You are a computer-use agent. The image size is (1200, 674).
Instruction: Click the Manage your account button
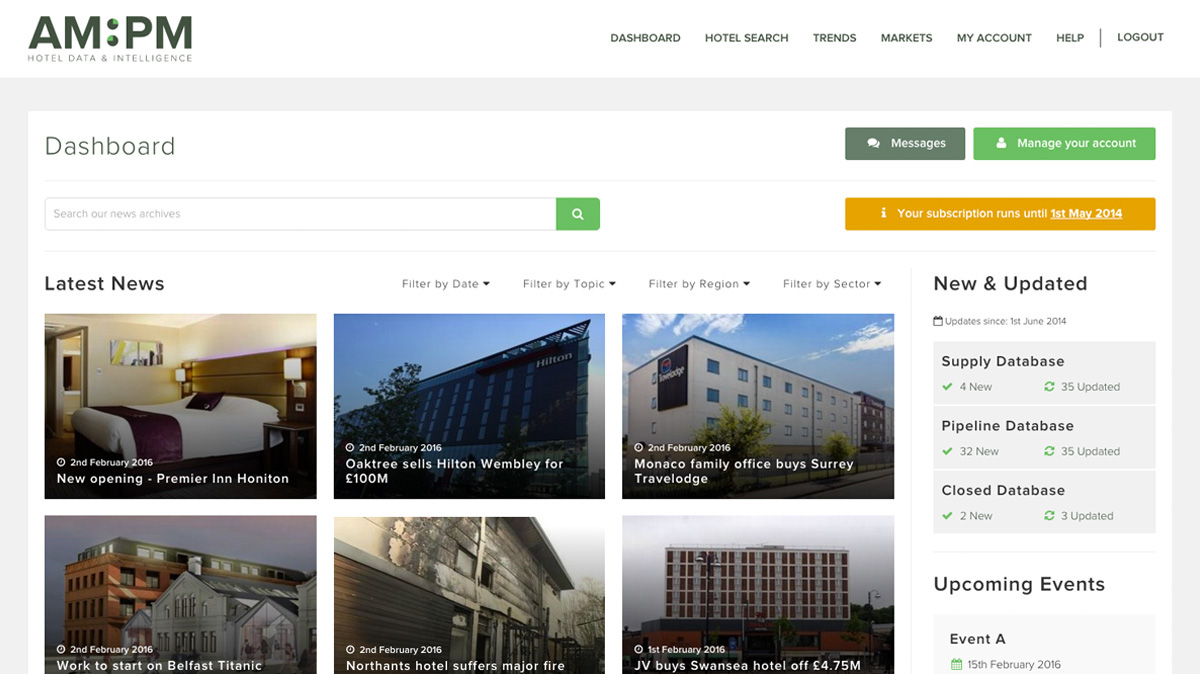point(1064,143)
